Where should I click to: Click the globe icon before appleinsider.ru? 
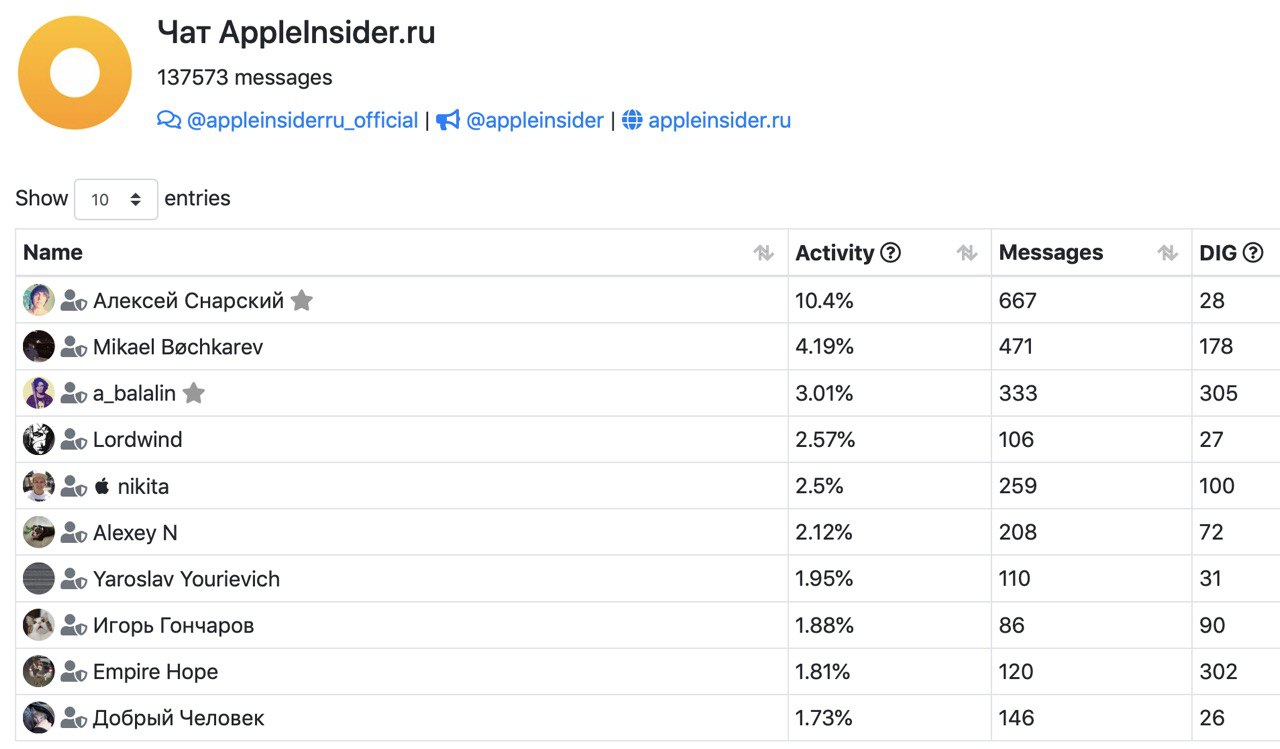[632, 120]
